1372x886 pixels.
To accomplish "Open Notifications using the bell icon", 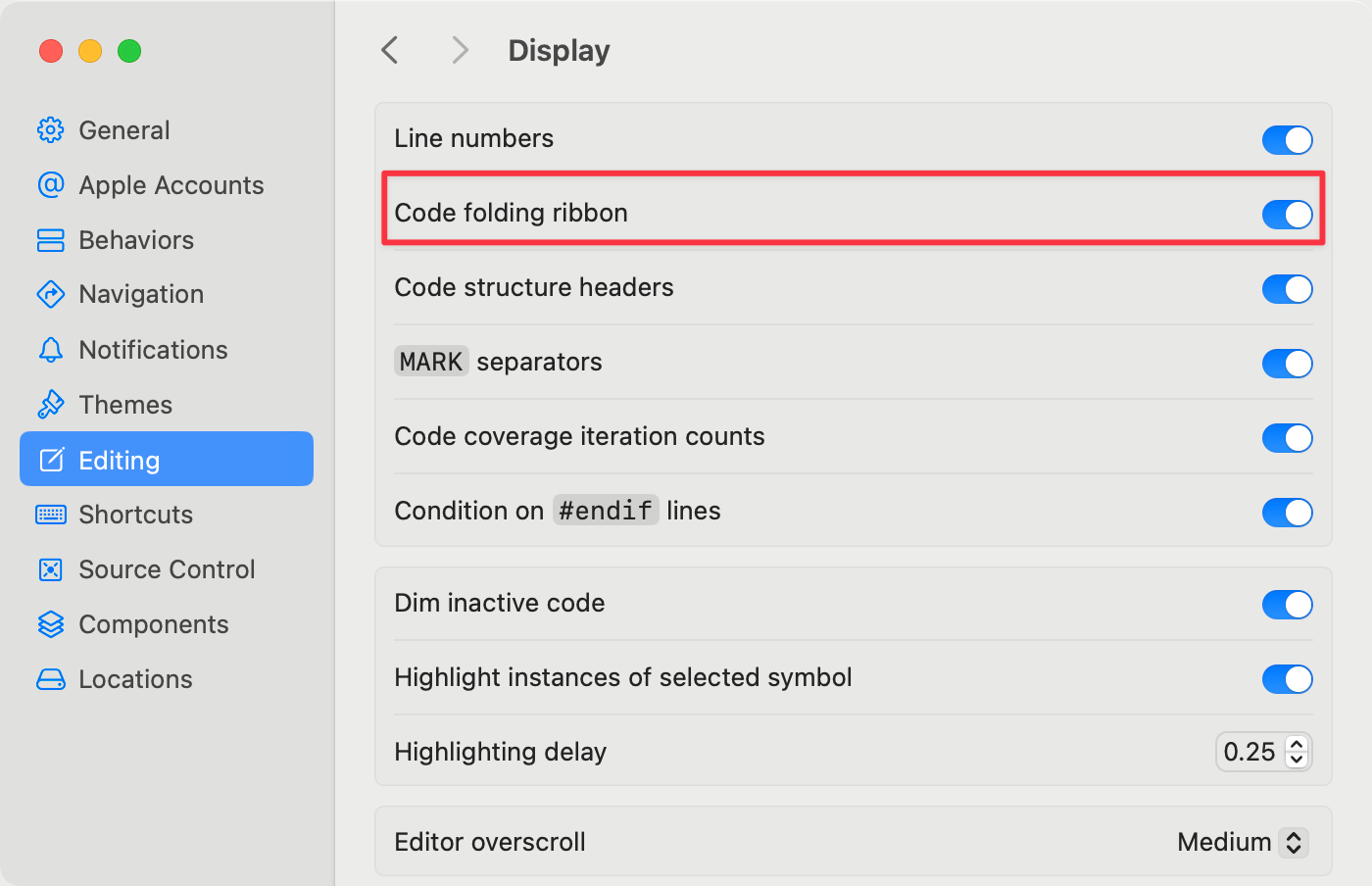I will [50, 350].
